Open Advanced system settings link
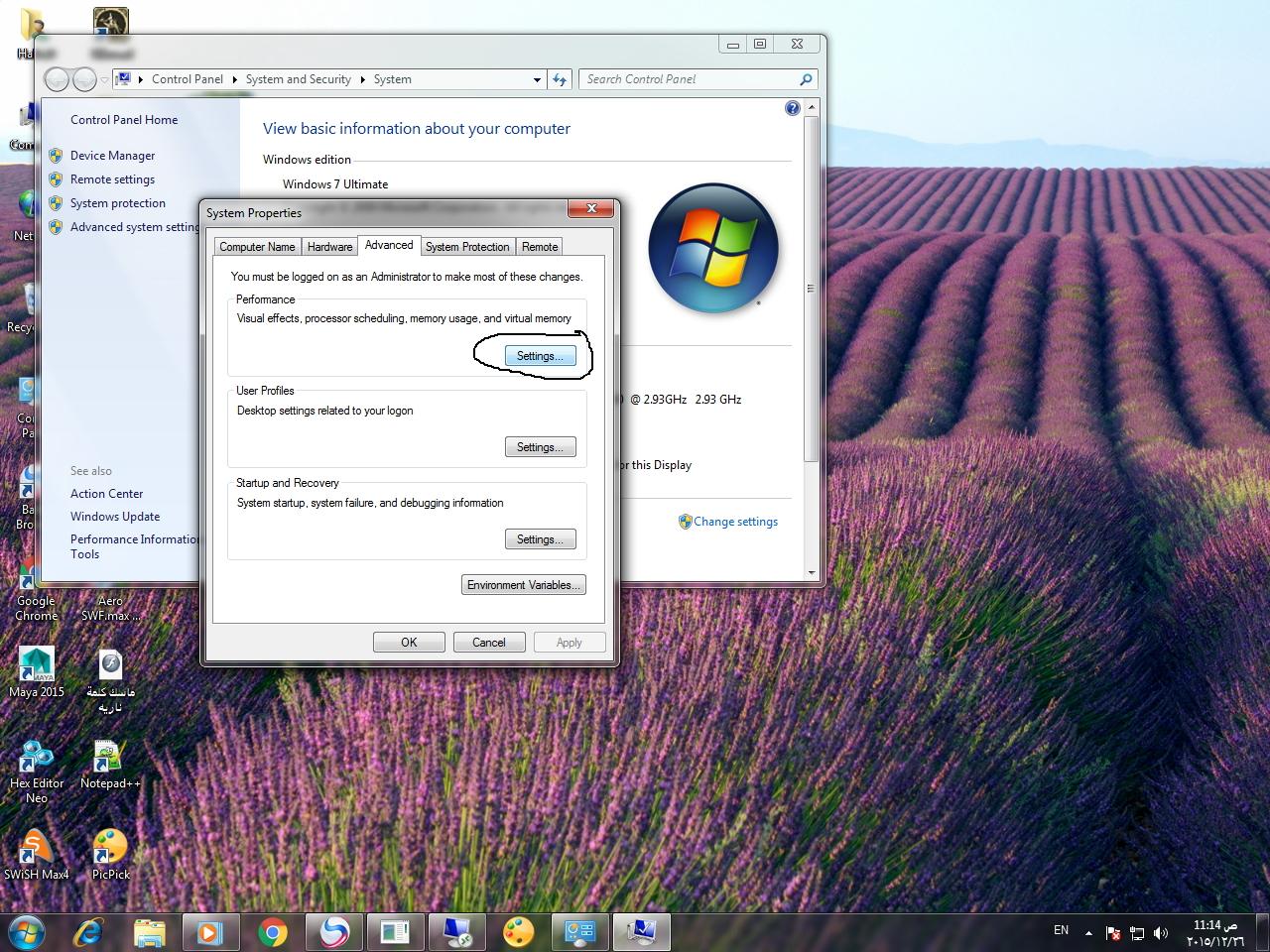Image resolution: width=1270 pixels, height=952 pixels. (x=134, y=227)
